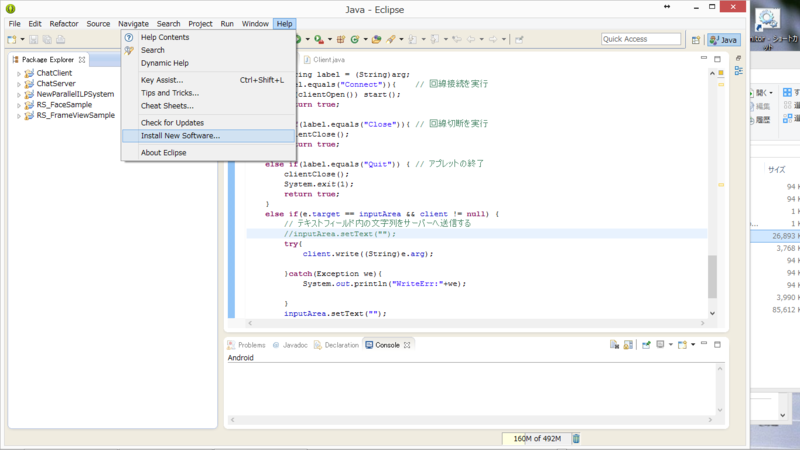Open the Refactor menu
Viewport: 800px width, 450px height.
pyautogui.click(x=64, y=24)
